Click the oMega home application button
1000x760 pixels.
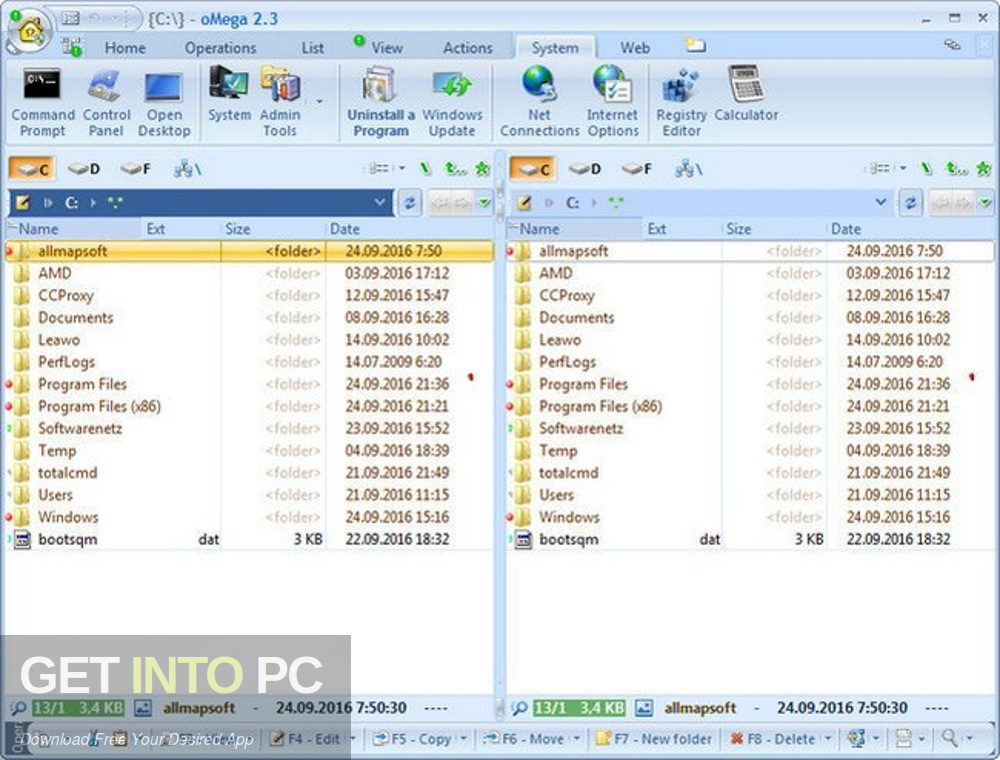pyautogui.click(x=28, y=29)
